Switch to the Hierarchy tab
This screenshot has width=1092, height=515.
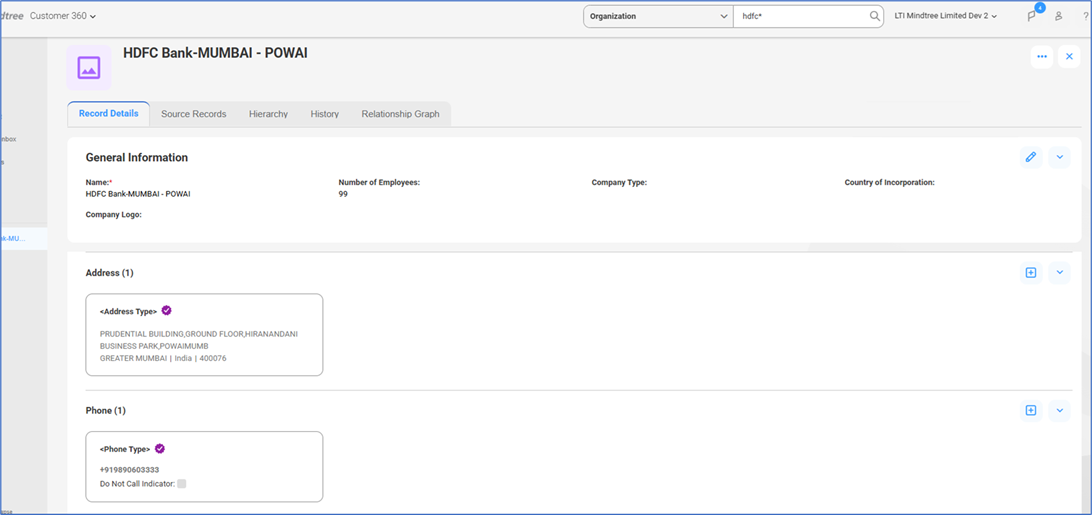coord(268,114)
